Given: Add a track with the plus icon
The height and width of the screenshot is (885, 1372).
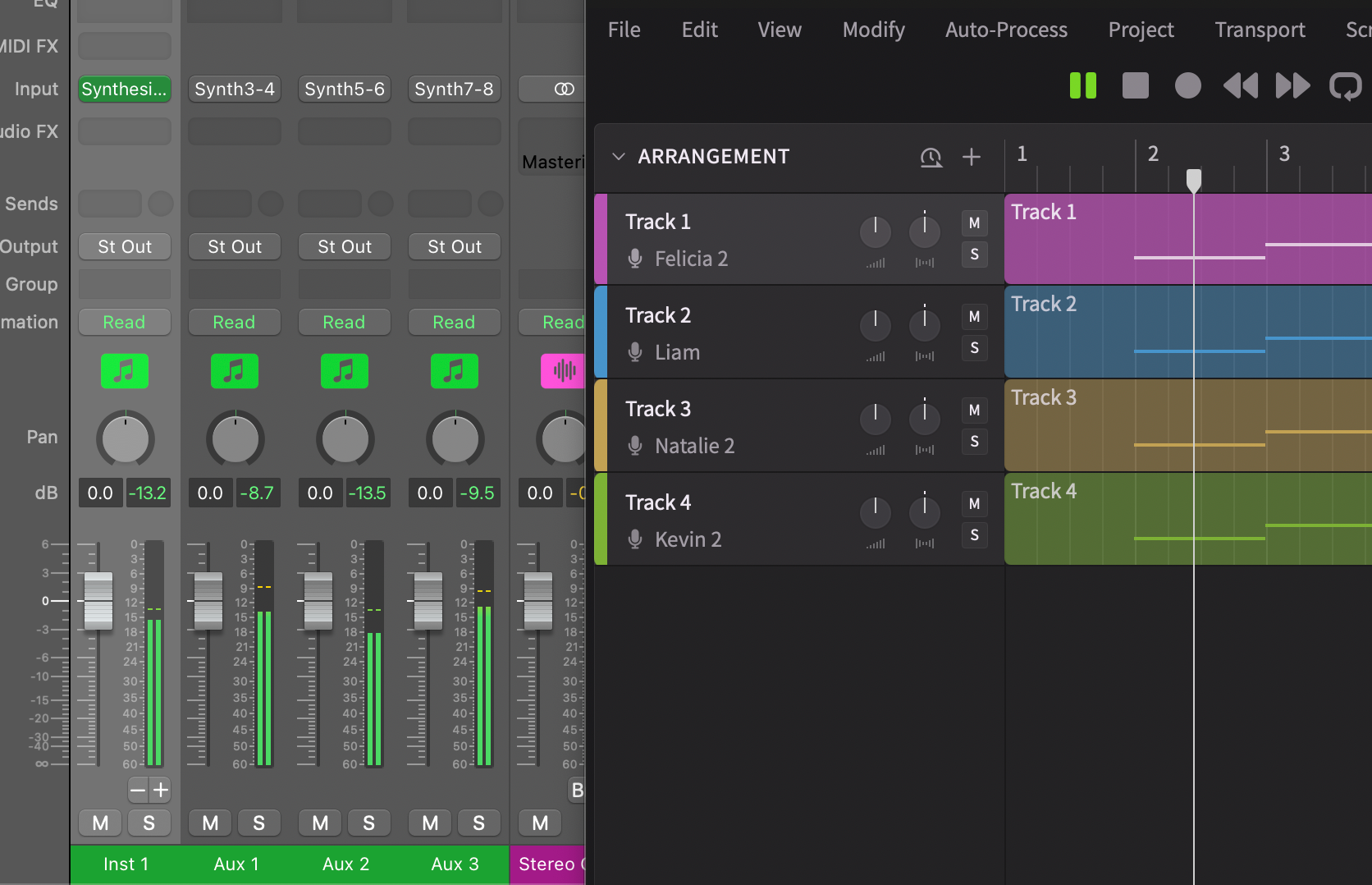Looking at the screenshot, I should (972, 157).
